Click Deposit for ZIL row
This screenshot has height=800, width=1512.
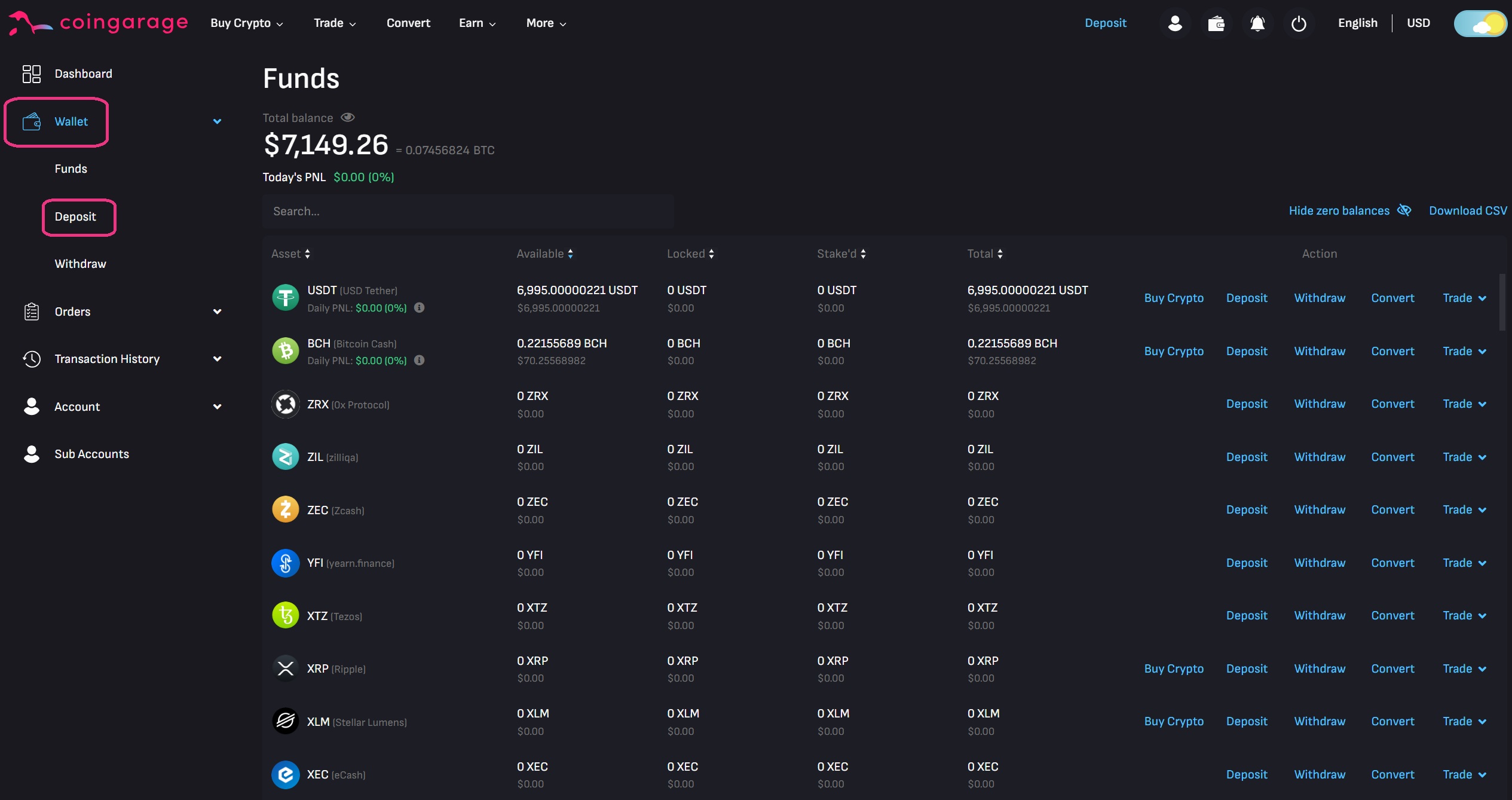(x=1247, y=457)
